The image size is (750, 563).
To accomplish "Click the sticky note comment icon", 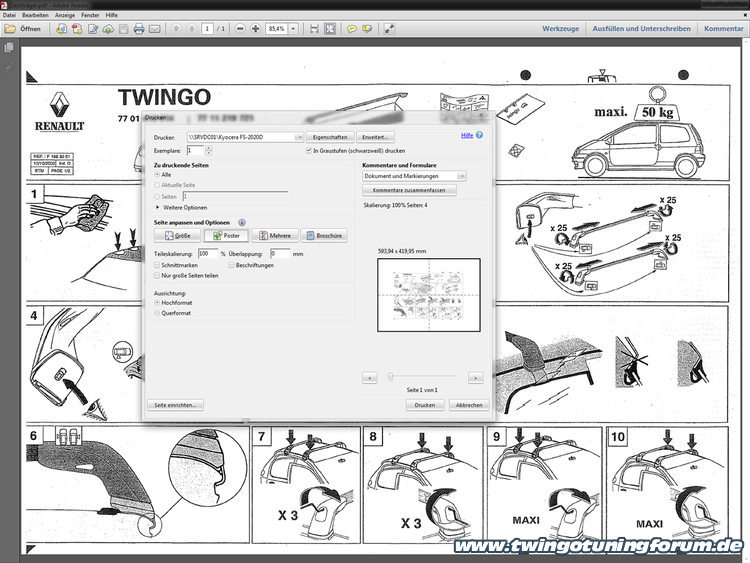I will 352,29.
